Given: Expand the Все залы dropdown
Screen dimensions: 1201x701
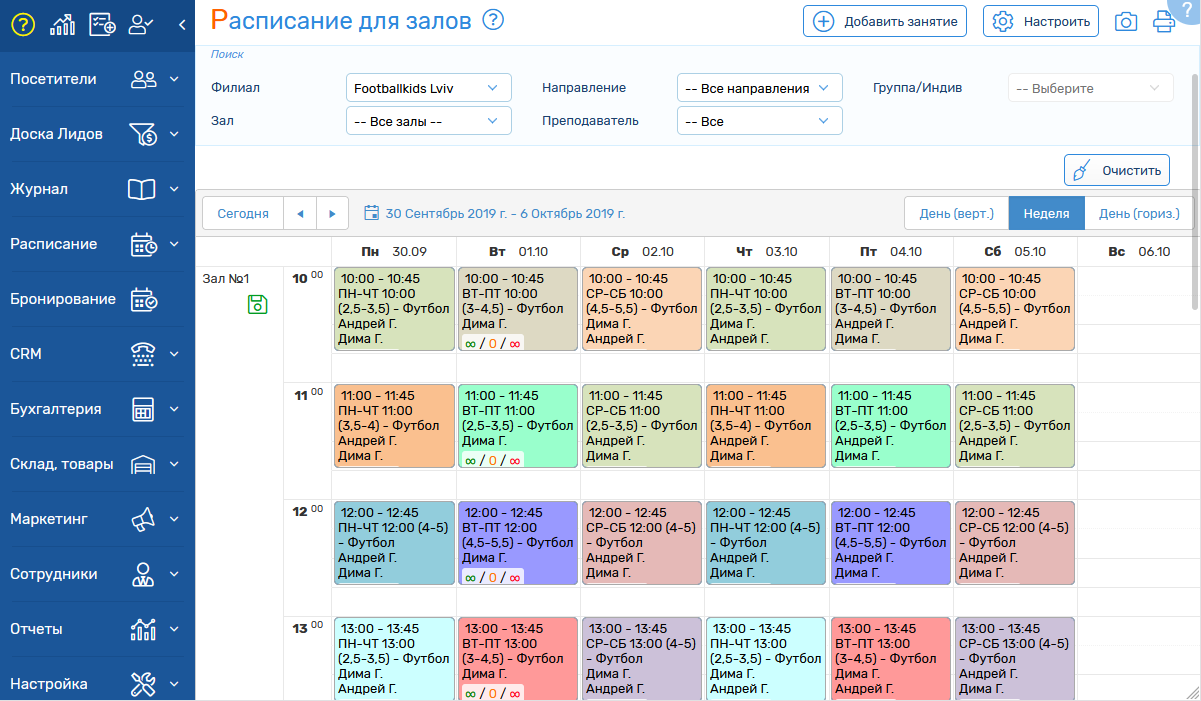Looking at the screenshot, I should pos(428,121).
